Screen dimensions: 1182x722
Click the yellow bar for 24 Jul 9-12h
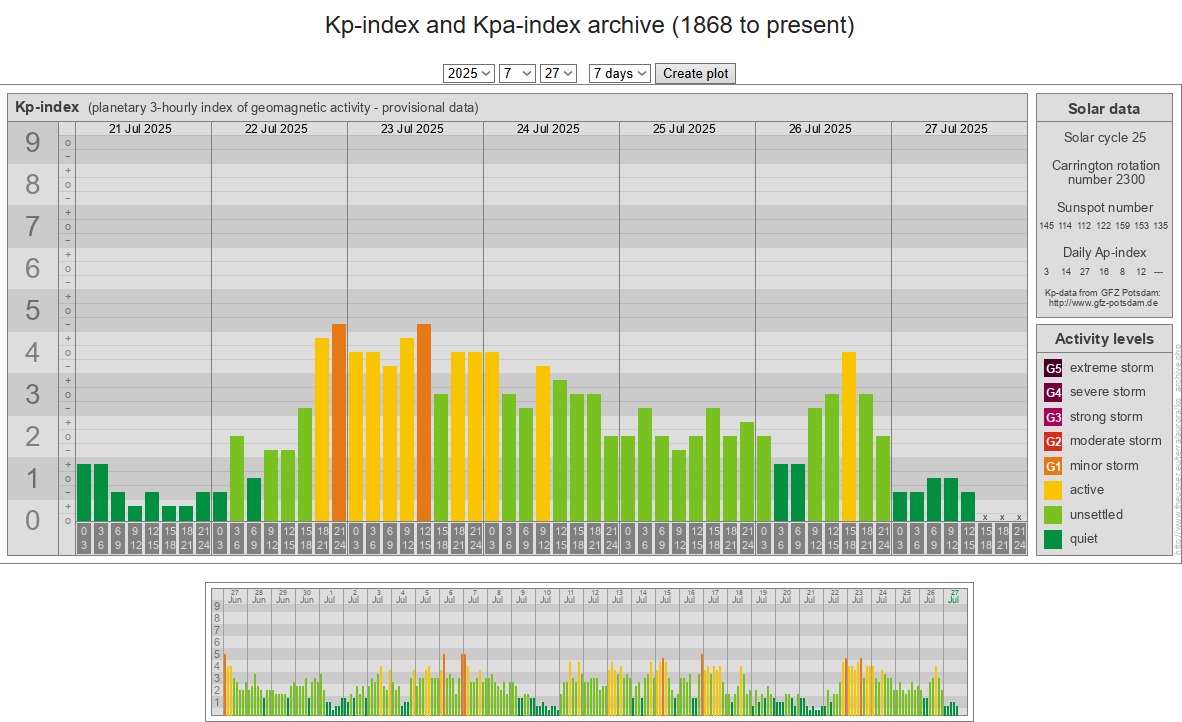click(543, 443)
